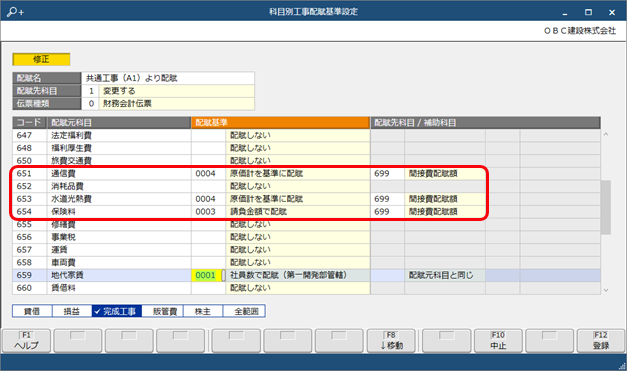Select row 655 修繕費
Image resolution: width=627 pixels, height=371 pixels.
click(x=306, y=224)
